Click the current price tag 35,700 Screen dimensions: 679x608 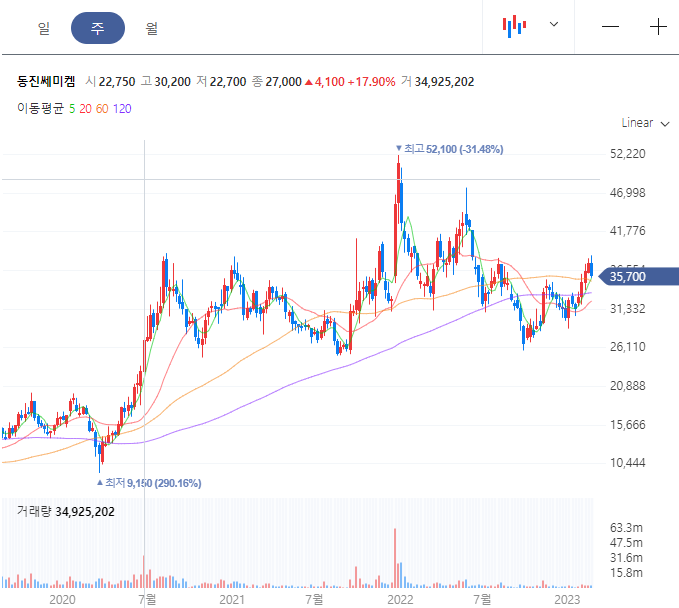(638, 276)
